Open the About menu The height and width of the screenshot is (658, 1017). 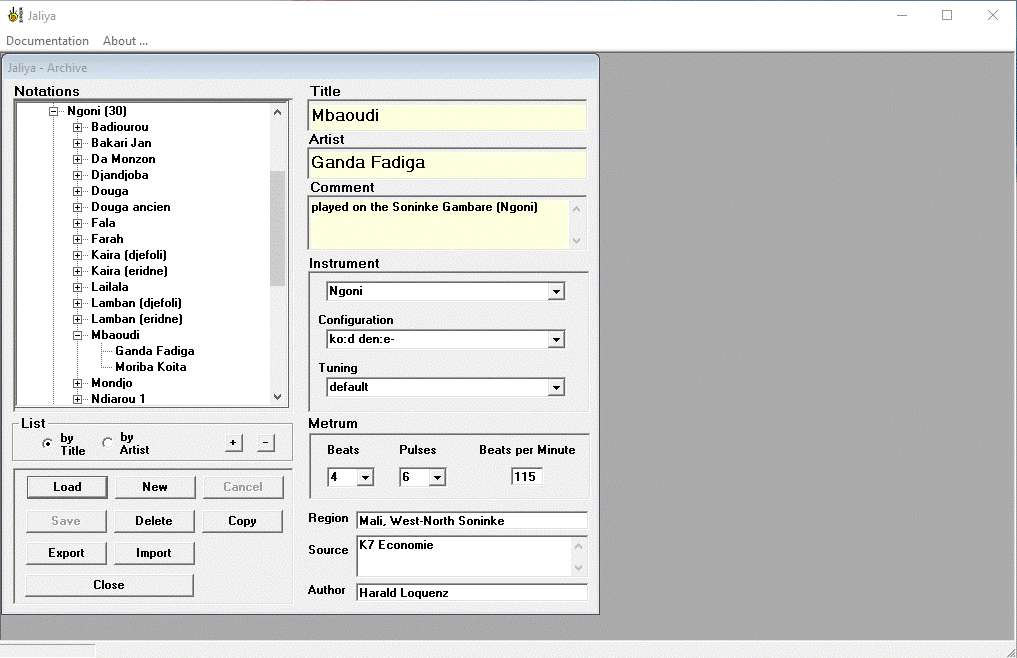point(125,41)
